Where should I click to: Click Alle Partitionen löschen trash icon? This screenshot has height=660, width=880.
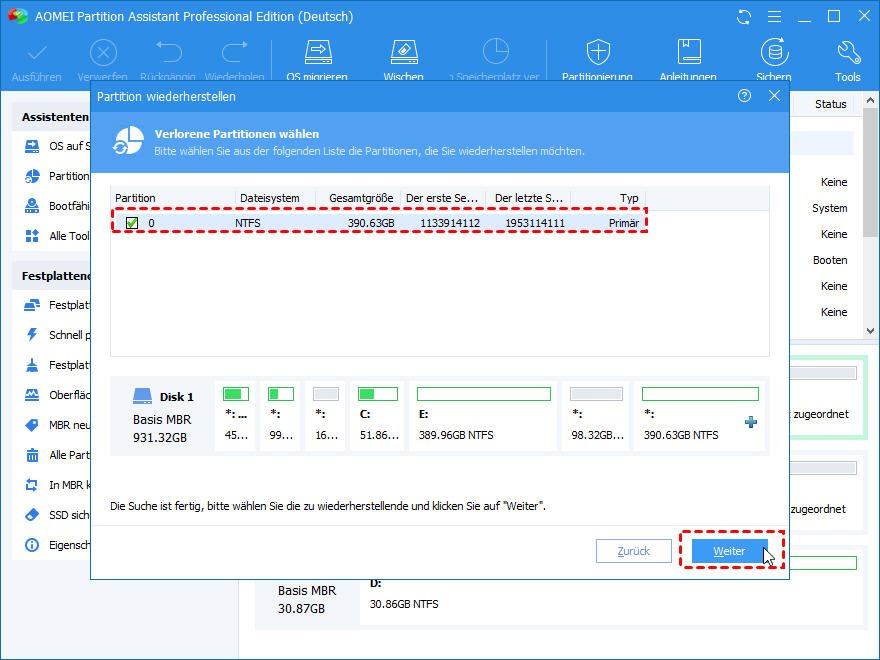click(32, 455)
